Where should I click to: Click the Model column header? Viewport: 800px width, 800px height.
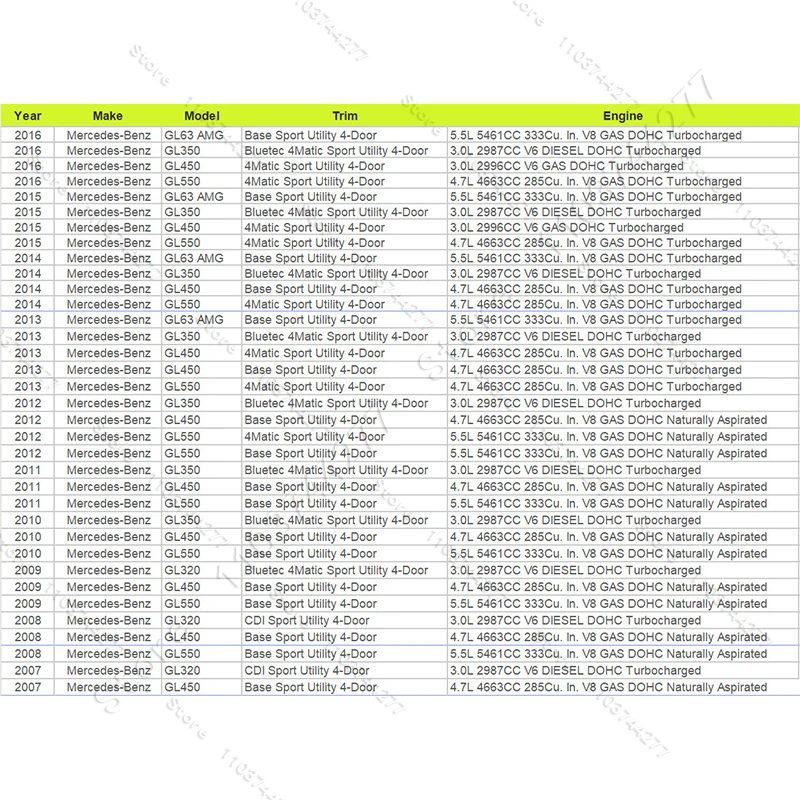point(202,116)
